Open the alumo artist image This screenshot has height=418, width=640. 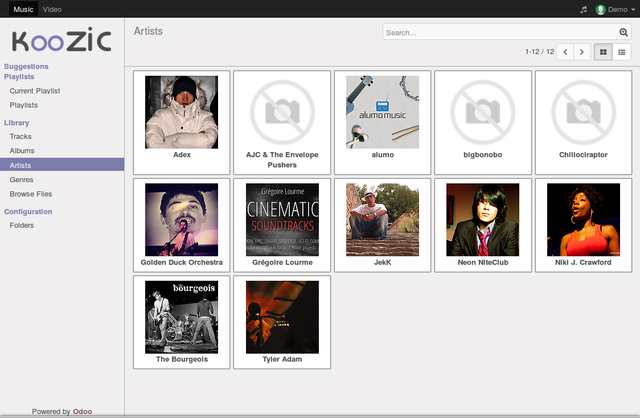[x=382, y=112]
